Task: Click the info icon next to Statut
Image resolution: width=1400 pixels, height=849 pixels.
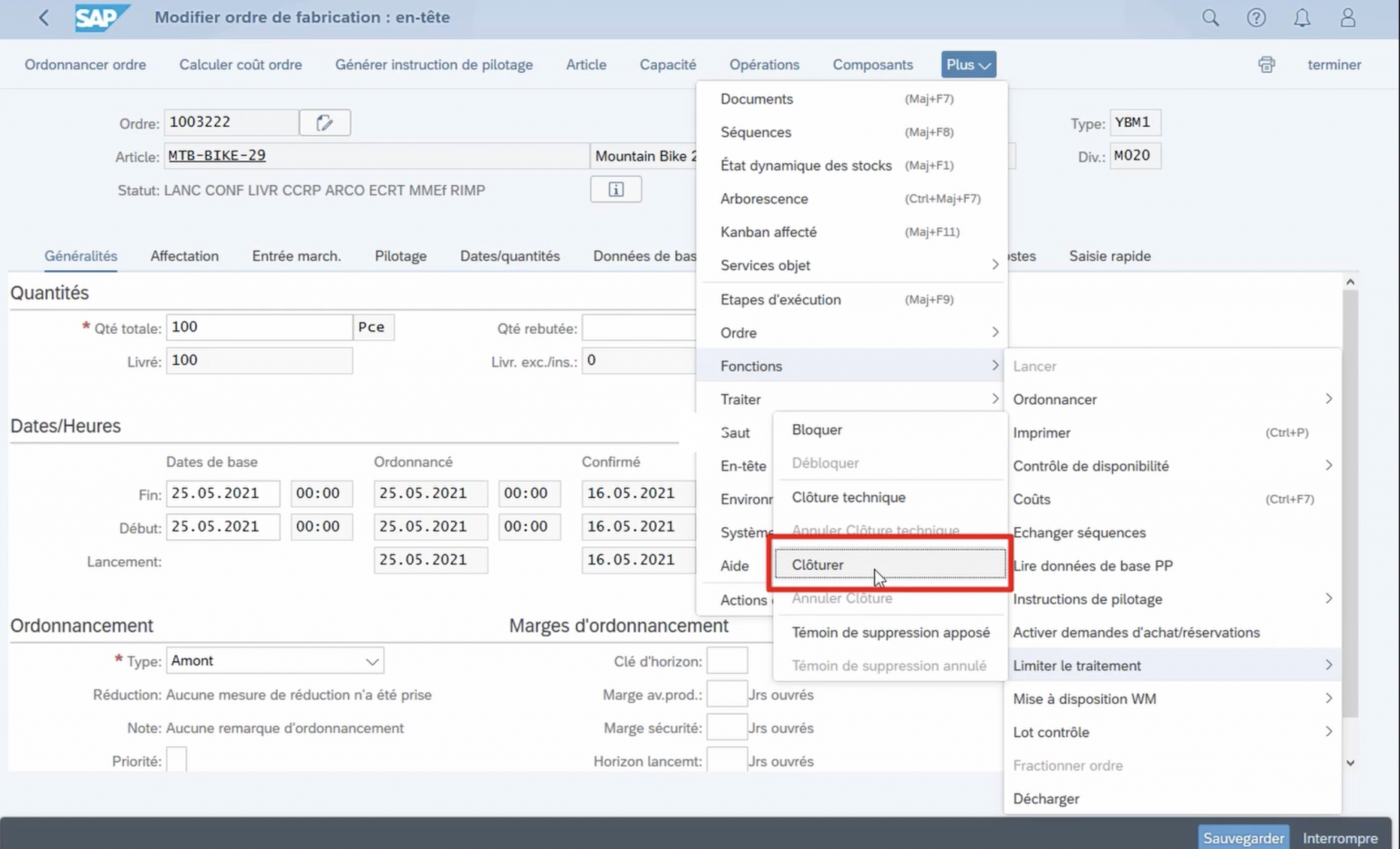Action: point(616,189)
